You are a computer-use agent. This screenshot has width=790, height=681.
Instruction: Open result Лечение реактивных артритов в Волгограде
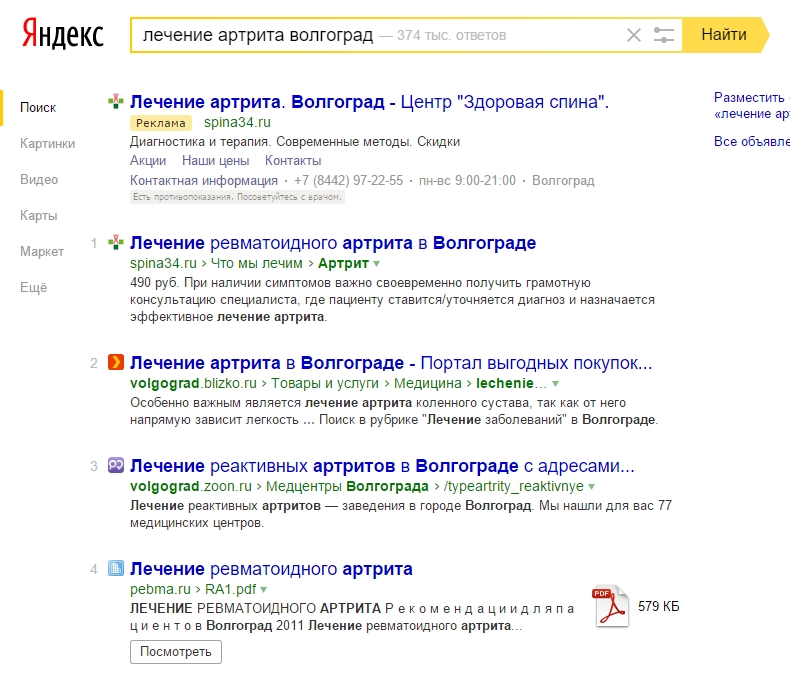[382, 466]
